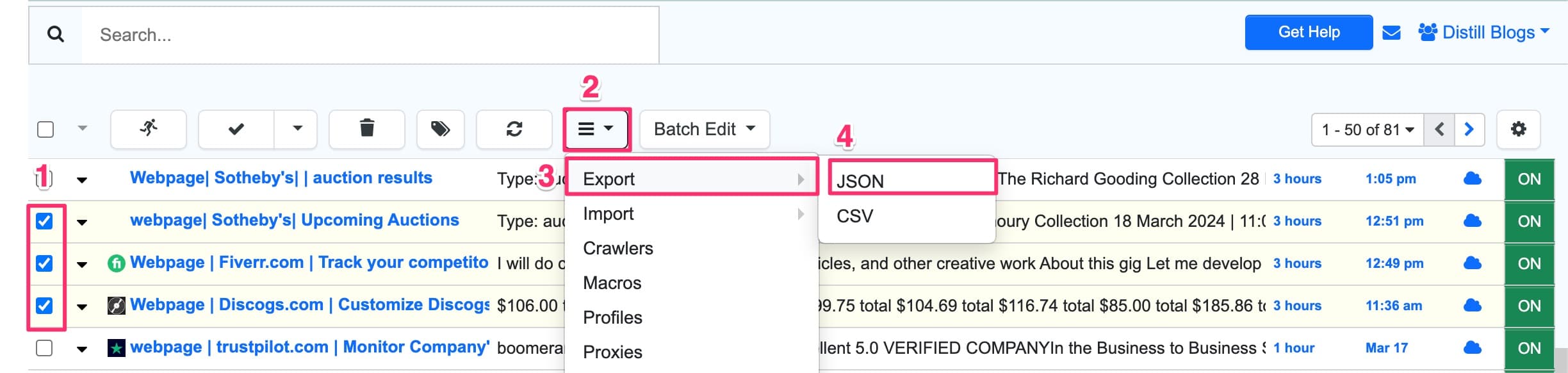Click into the Search input field
The width and height of the screenshot is (1568, 373).
370,35
